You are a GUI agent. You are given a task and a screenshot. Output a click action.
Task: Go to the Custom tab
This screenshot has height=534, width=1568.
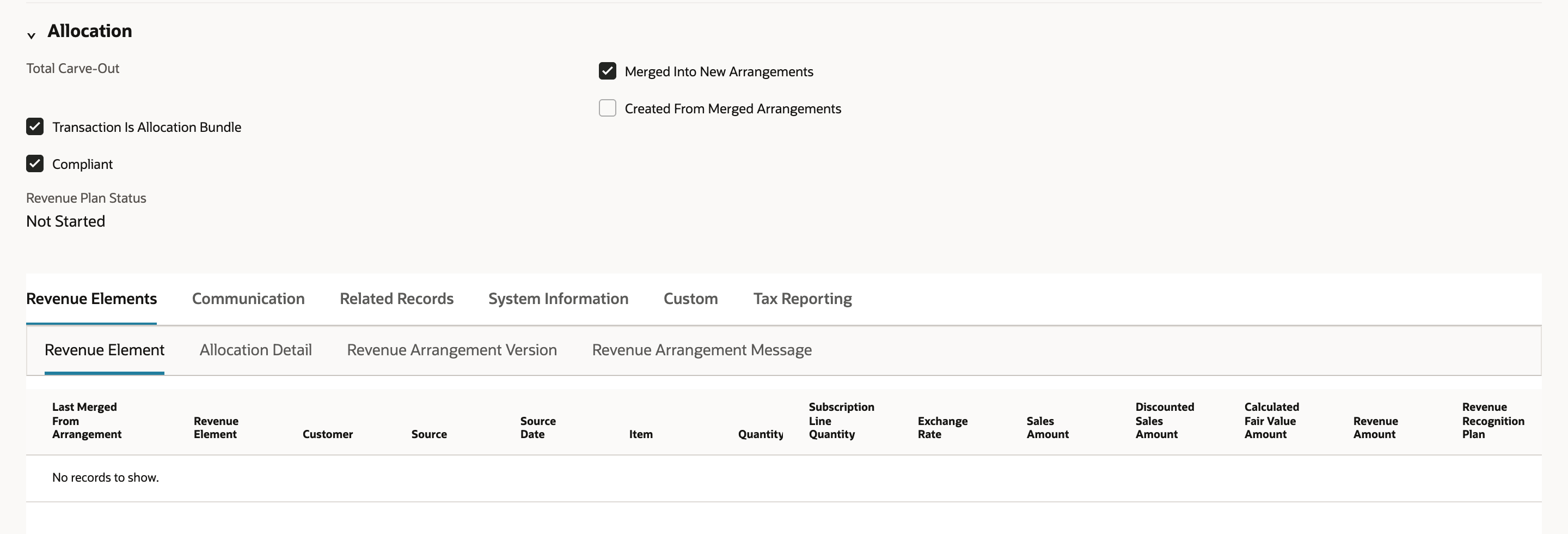(690, 299)
